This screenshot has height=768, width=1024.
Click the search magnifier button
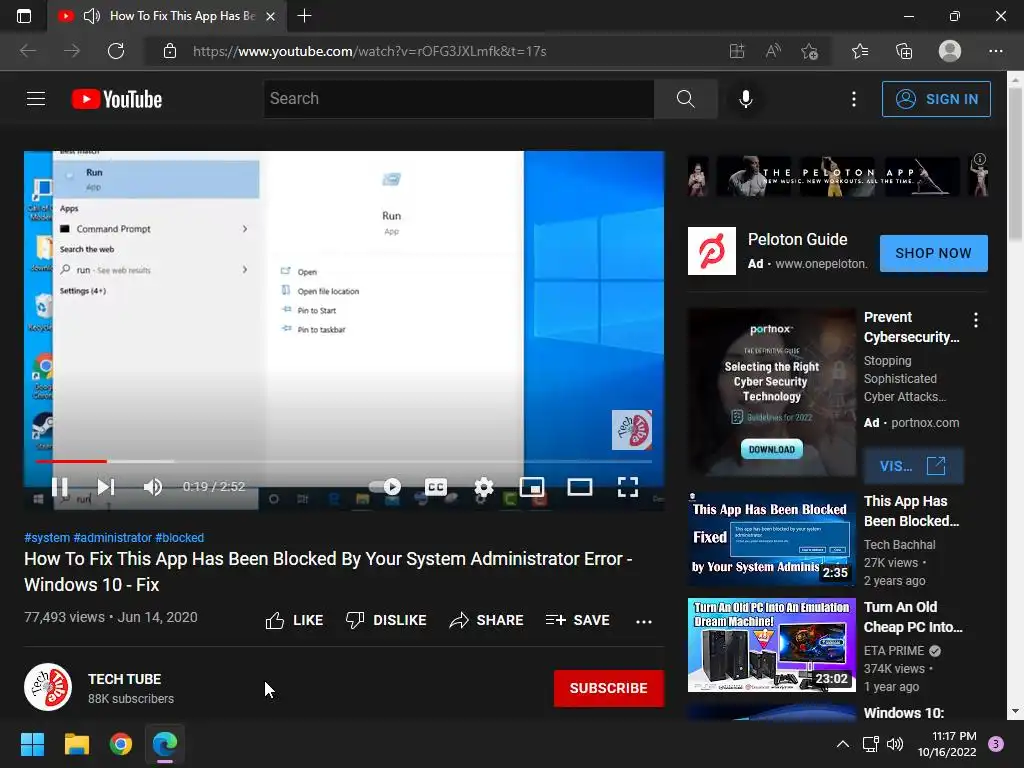point(685,99)
